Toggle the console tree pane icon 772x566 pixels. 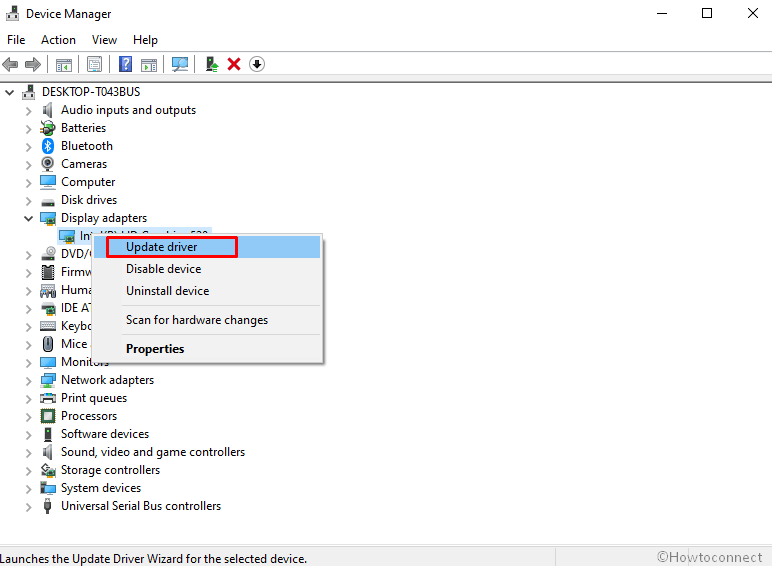(x=64, y=64)
